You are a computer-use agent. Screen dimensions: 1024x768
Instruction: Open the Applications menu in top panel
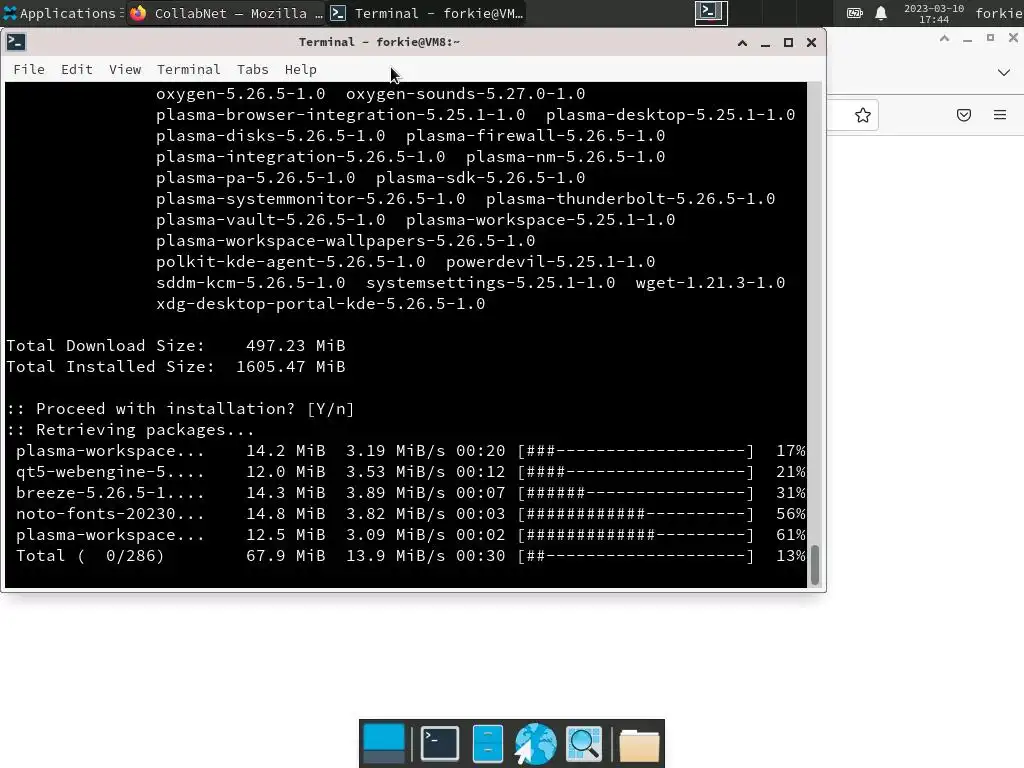click(x=60, y=13)
